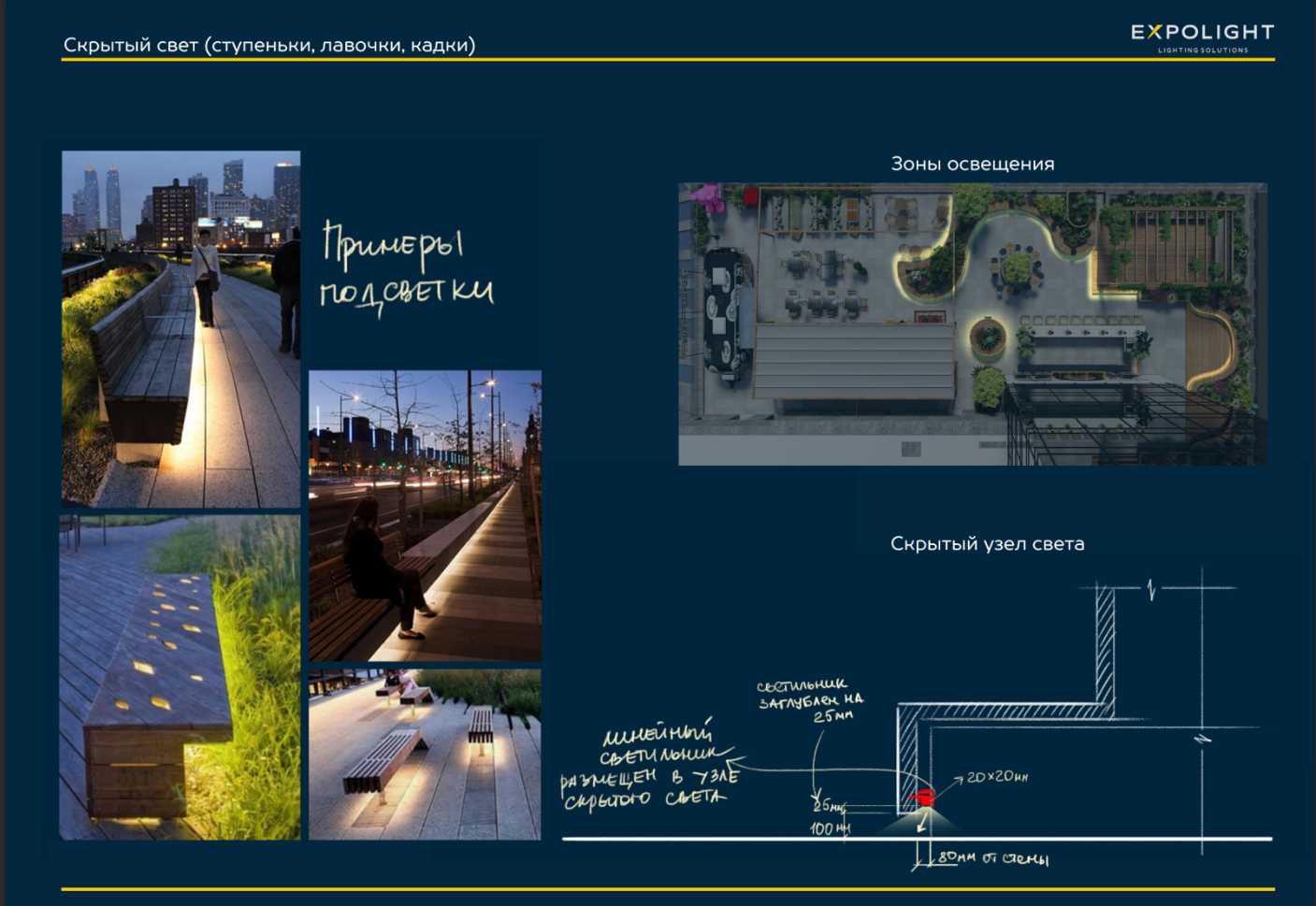The width and height of the screenshot is (1316, 906).
Task: Click the 'Зоны освещения' heading
Action: click(x=972, y=164)
